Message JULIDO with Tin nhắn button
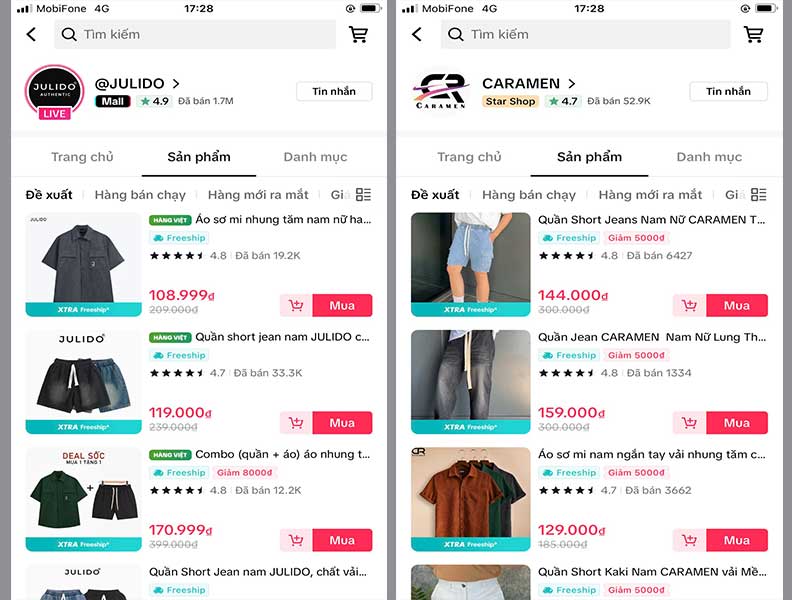792x600 pixels. coord(334,91)
